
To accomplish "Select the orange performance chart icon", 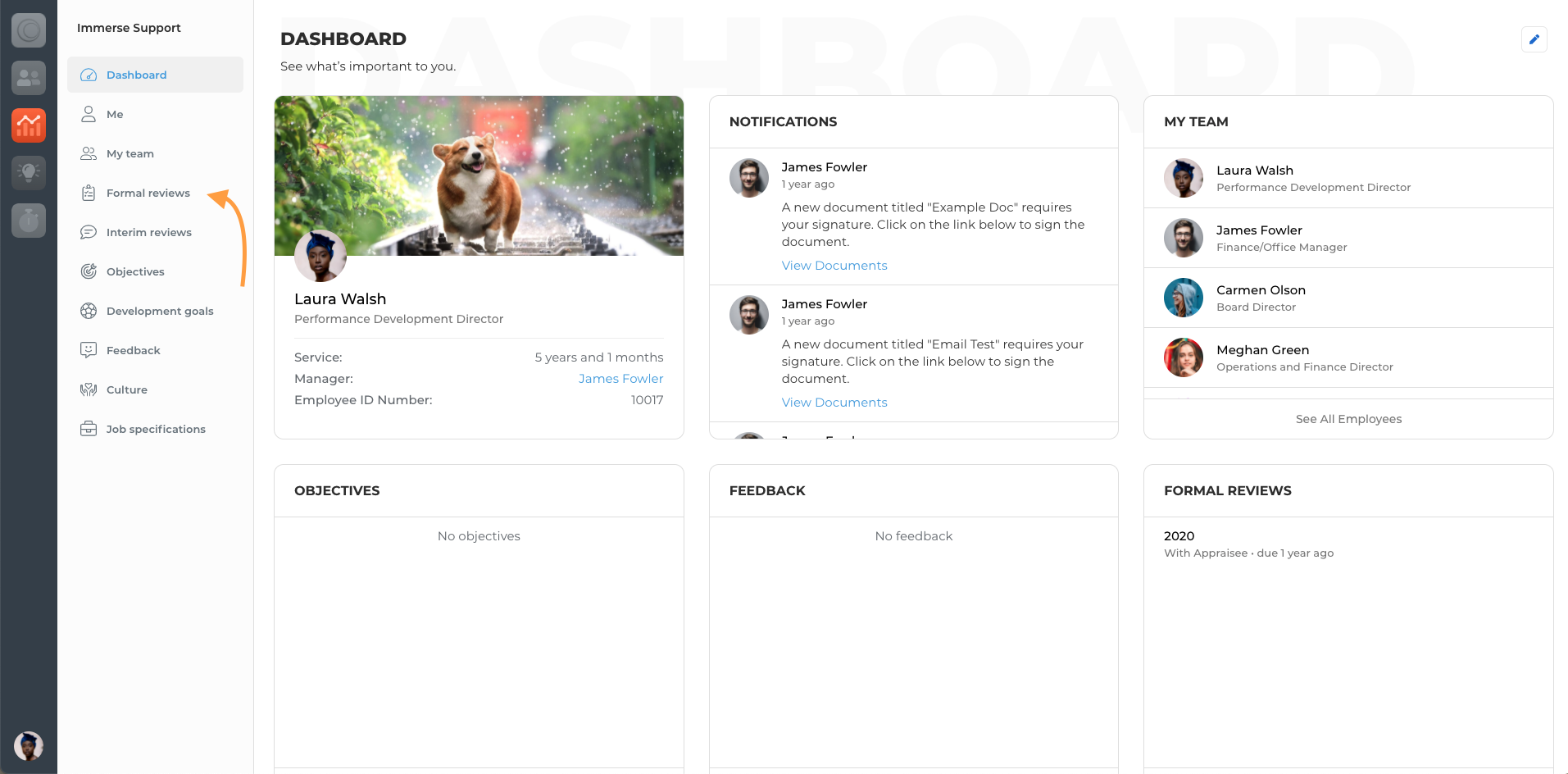I will tap(29, 125).
